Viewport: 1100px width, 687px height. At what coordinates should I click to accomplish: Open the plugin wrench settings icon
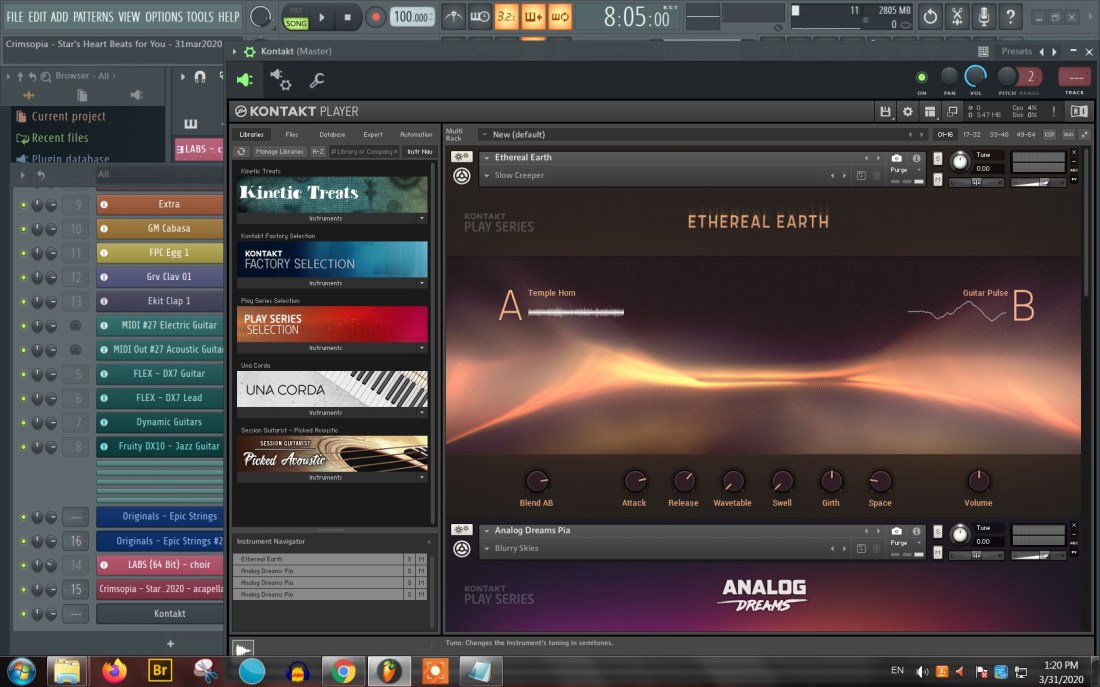(317, 81)
